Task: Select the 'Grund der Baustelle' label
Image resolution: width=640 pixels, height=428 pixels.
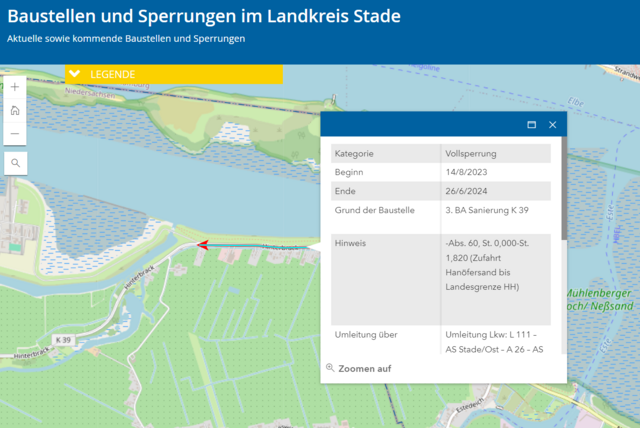Action: pyautogui.click(x=375, y=210)
